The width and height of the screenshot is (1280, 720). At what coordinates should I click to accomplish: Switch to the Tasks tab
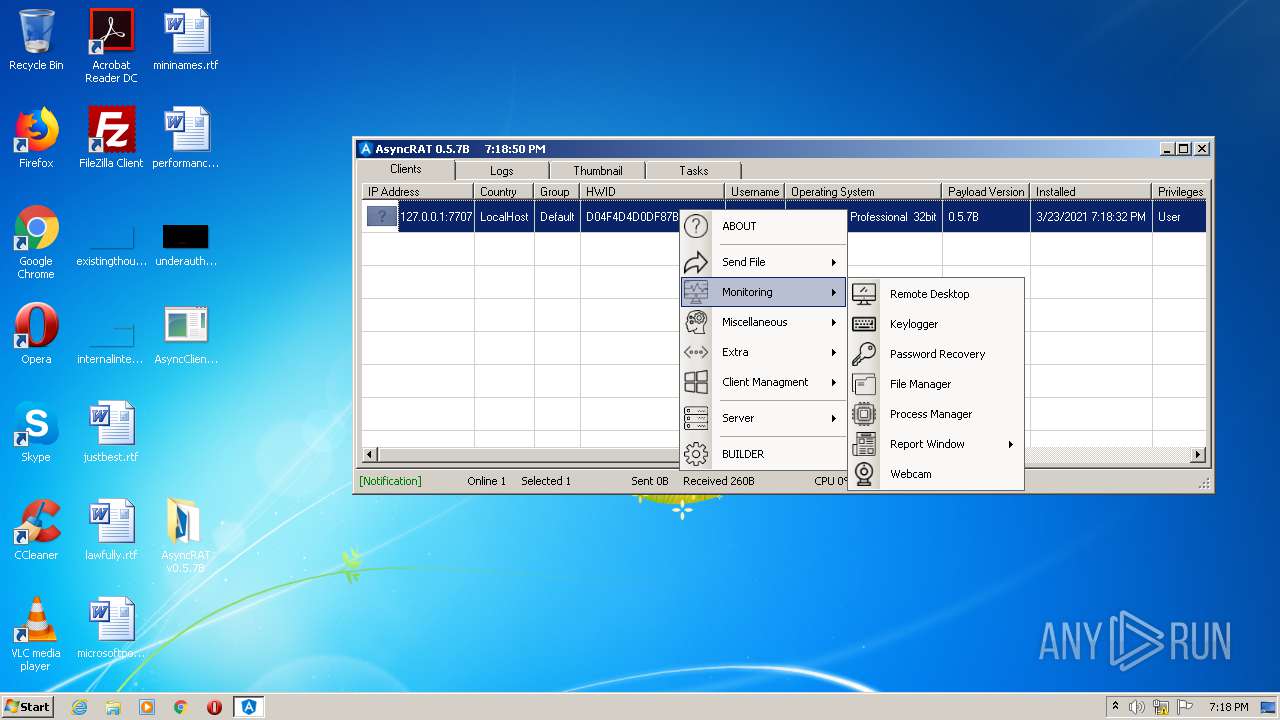click(693, 171)
